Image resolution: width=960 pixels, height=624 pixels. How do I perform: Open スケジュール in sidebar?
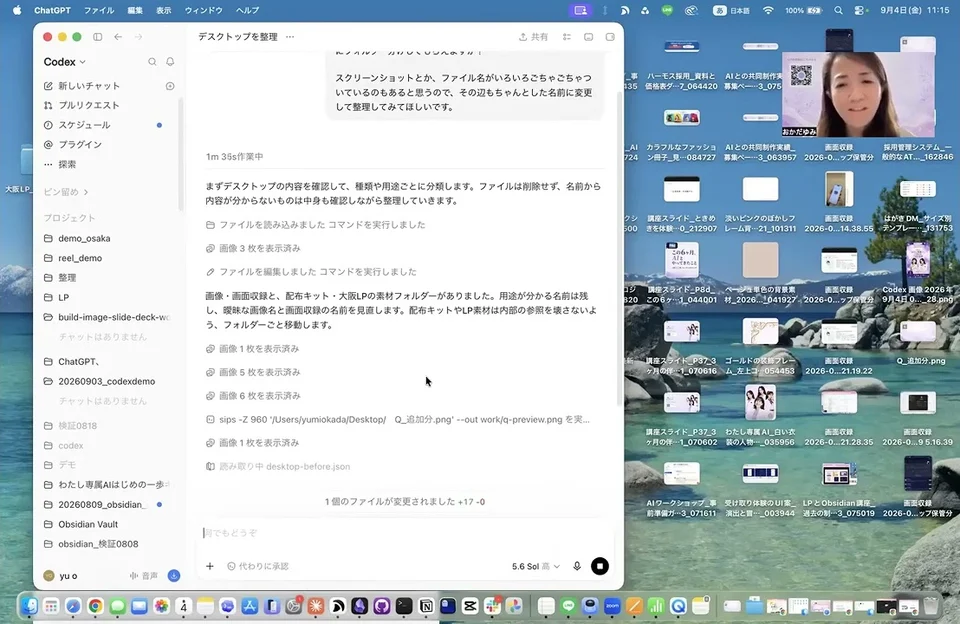coord(84,125)
